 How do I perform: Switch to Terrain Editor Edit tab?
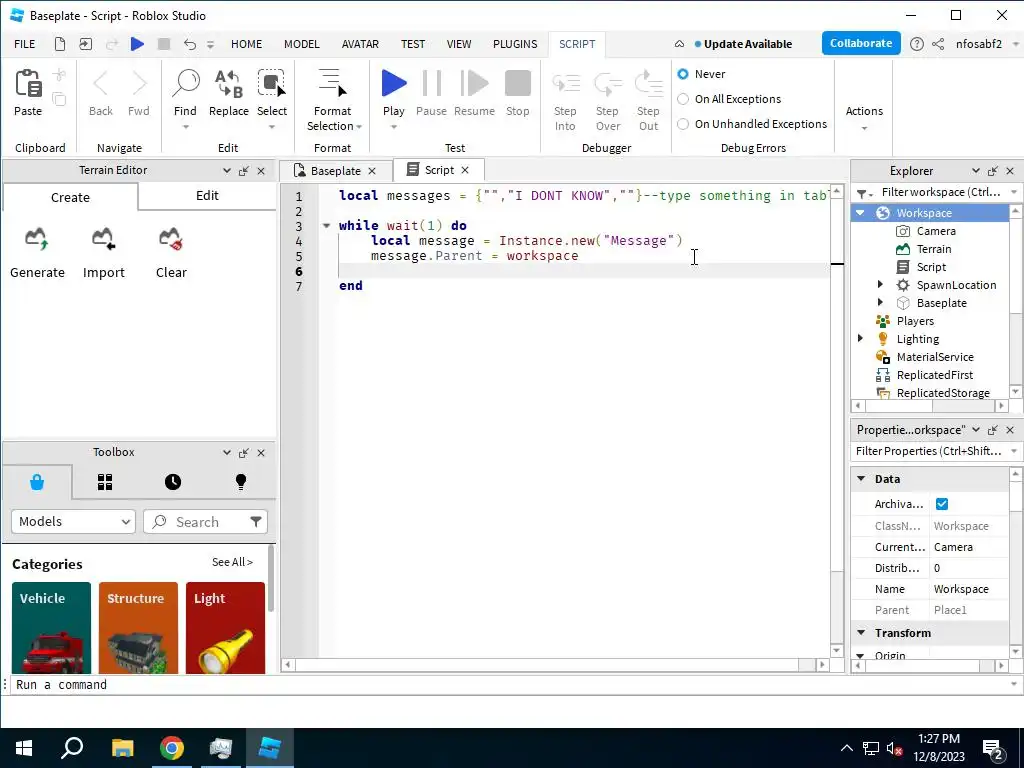(207, 195)
